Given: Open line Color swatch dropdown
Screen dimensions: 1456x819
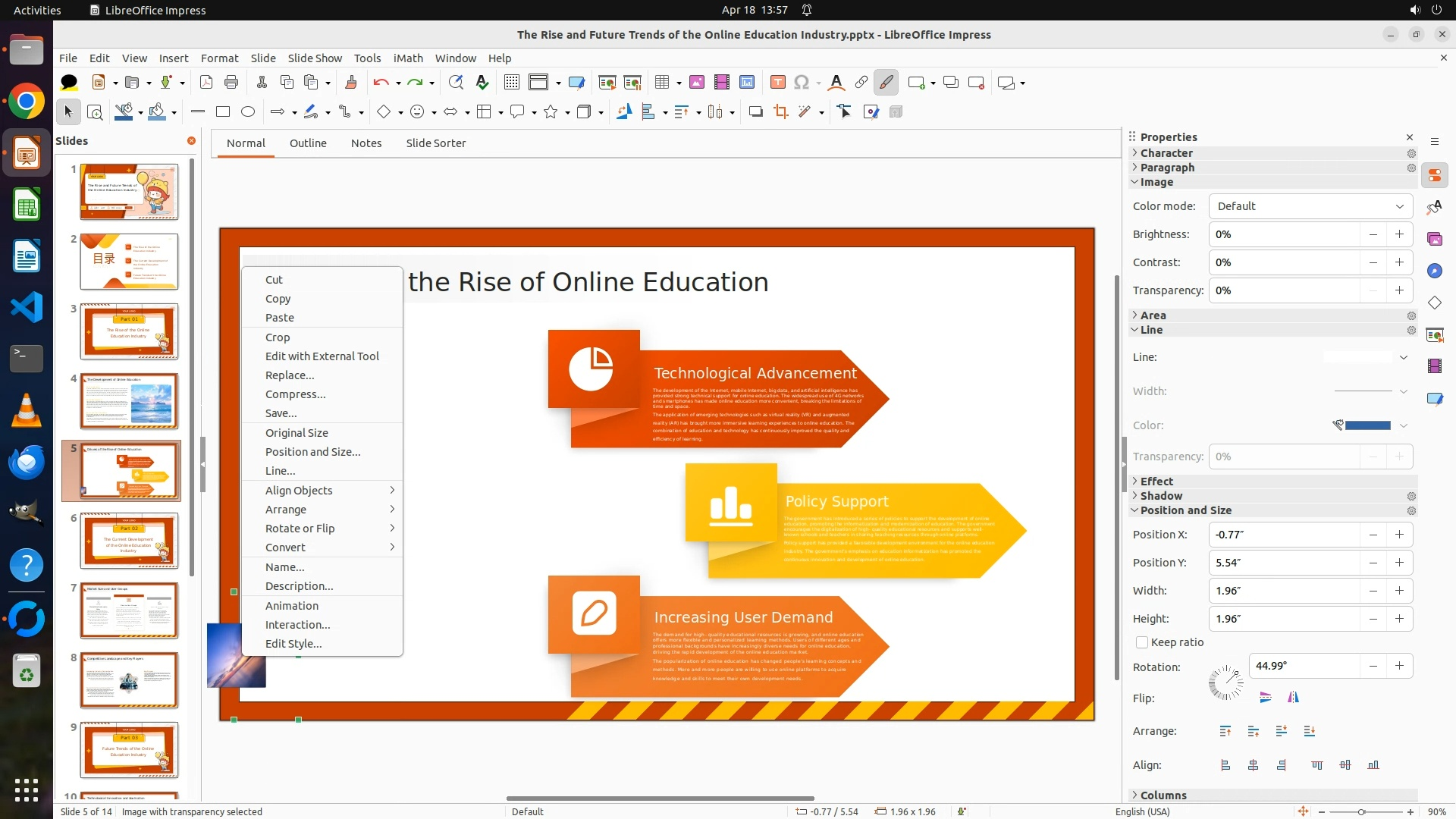Looking at the screenshot, I should (1404, 425).
